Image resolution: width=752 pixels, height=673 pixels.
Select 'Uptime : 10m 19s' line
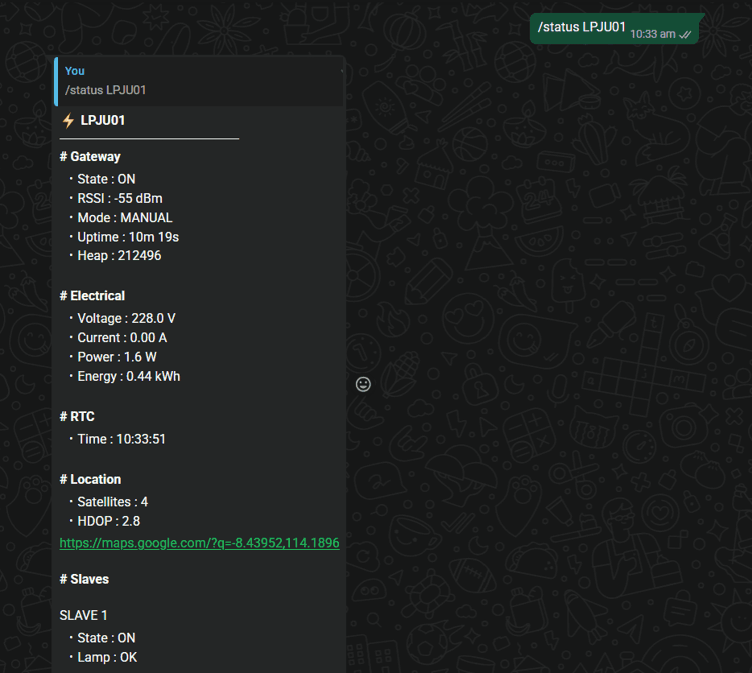pyautogui.click(x=128, y=237)
